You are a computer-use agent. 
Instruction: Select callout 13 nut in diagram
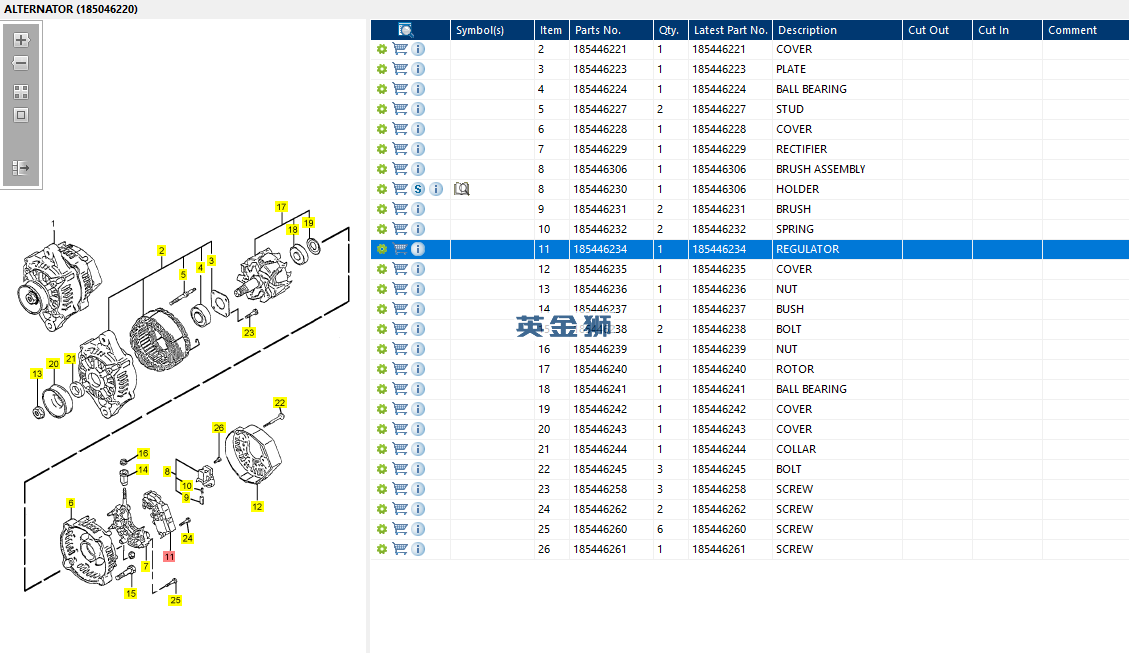[37, 374]
